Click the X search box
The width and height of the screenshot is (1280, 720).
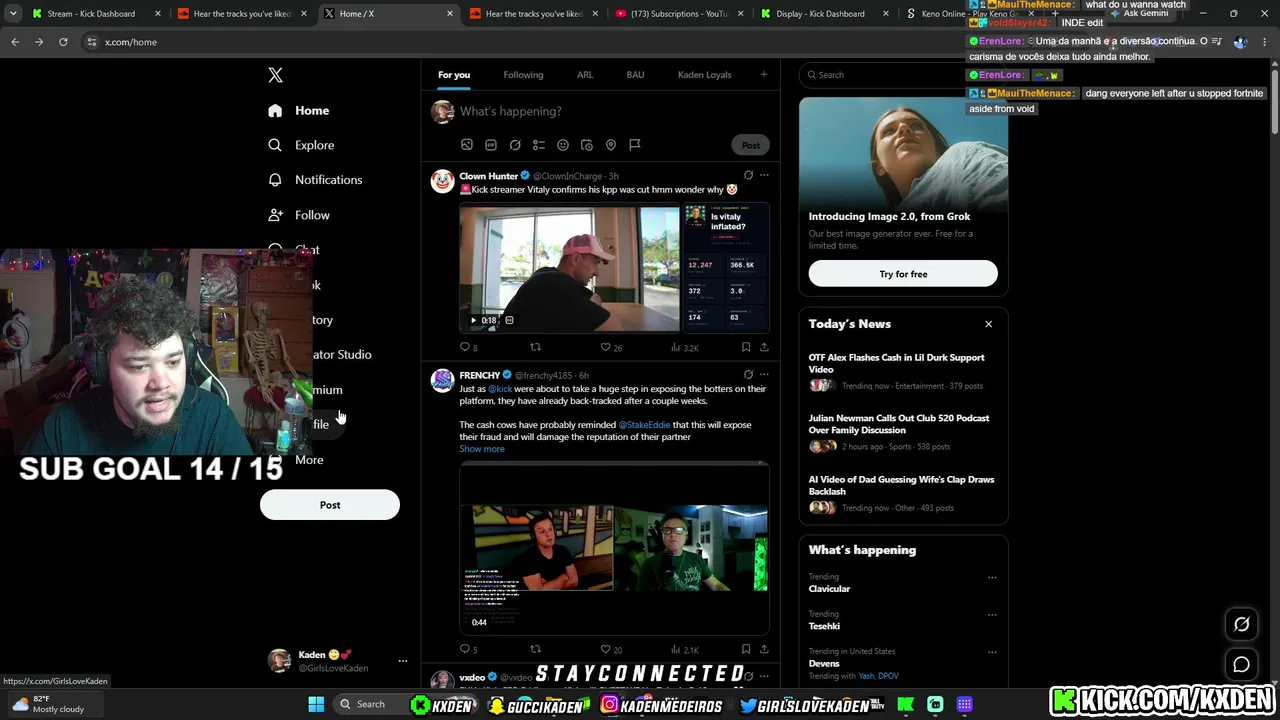coord(903,75)
